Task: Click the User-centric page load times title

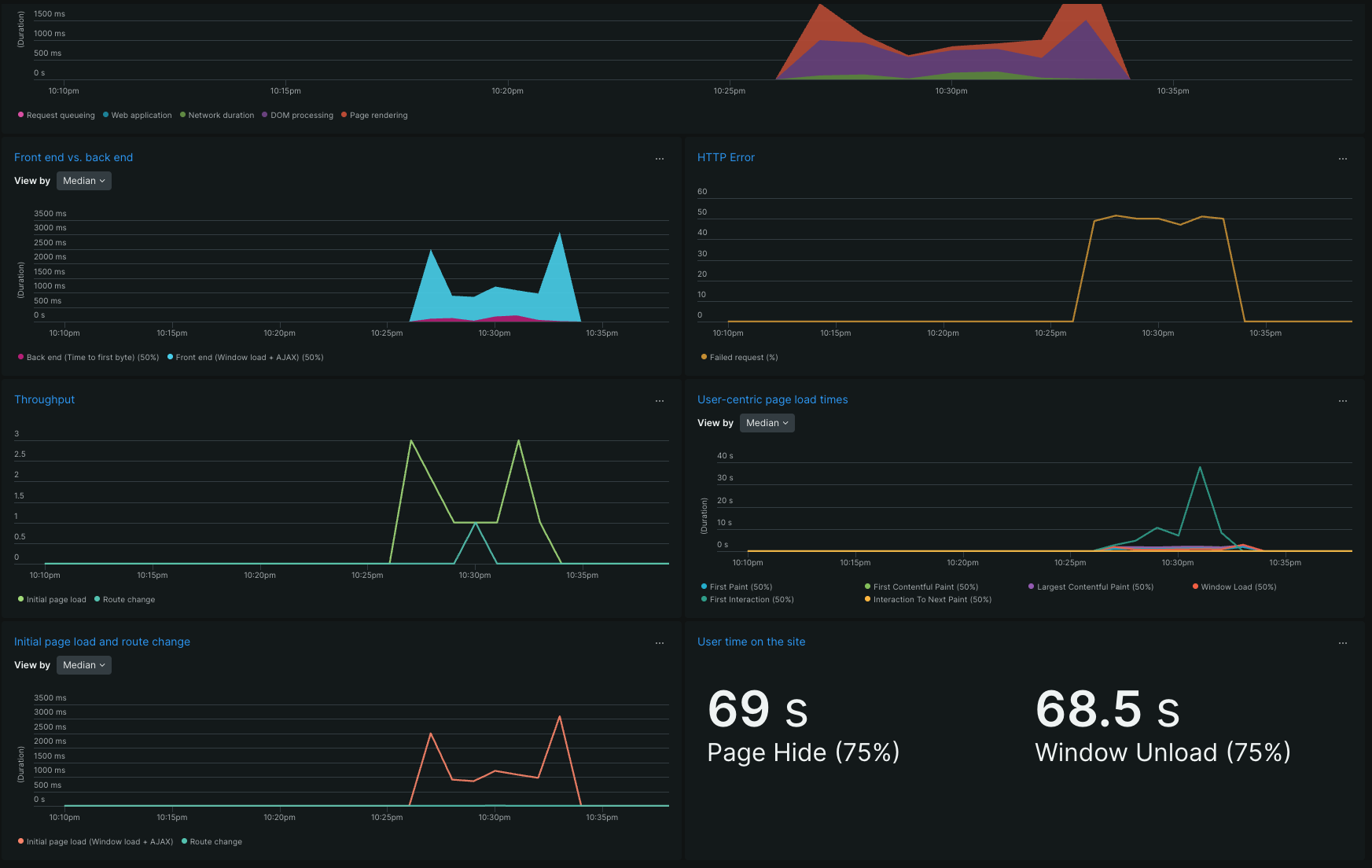Action: coord(772,399)
